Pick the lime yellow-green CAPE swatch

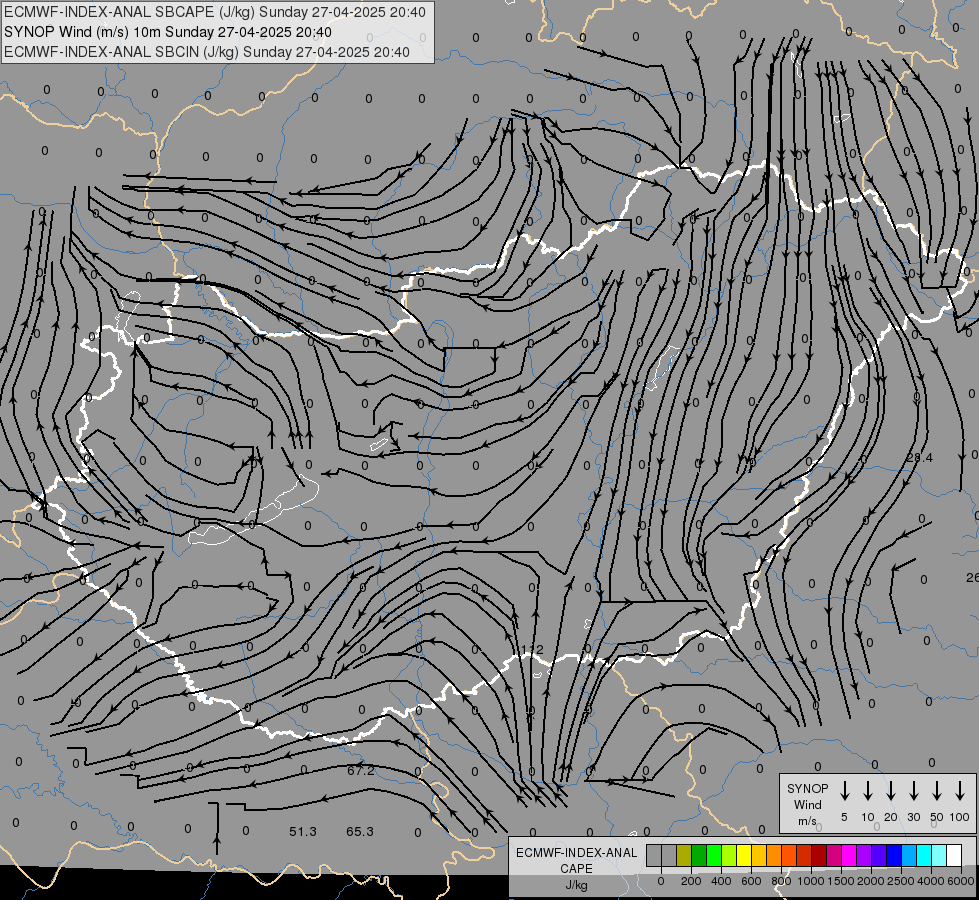point(729,855)
